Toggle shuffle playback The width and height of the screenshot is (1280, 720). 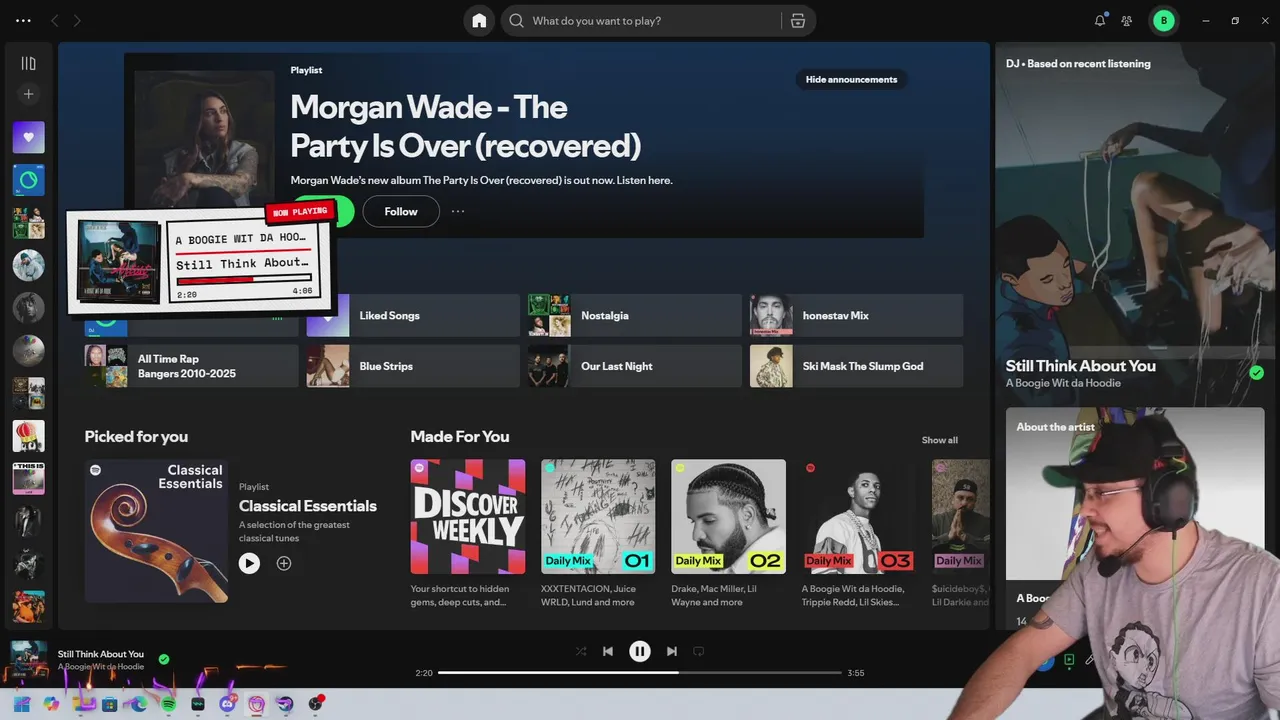point(581,651)
